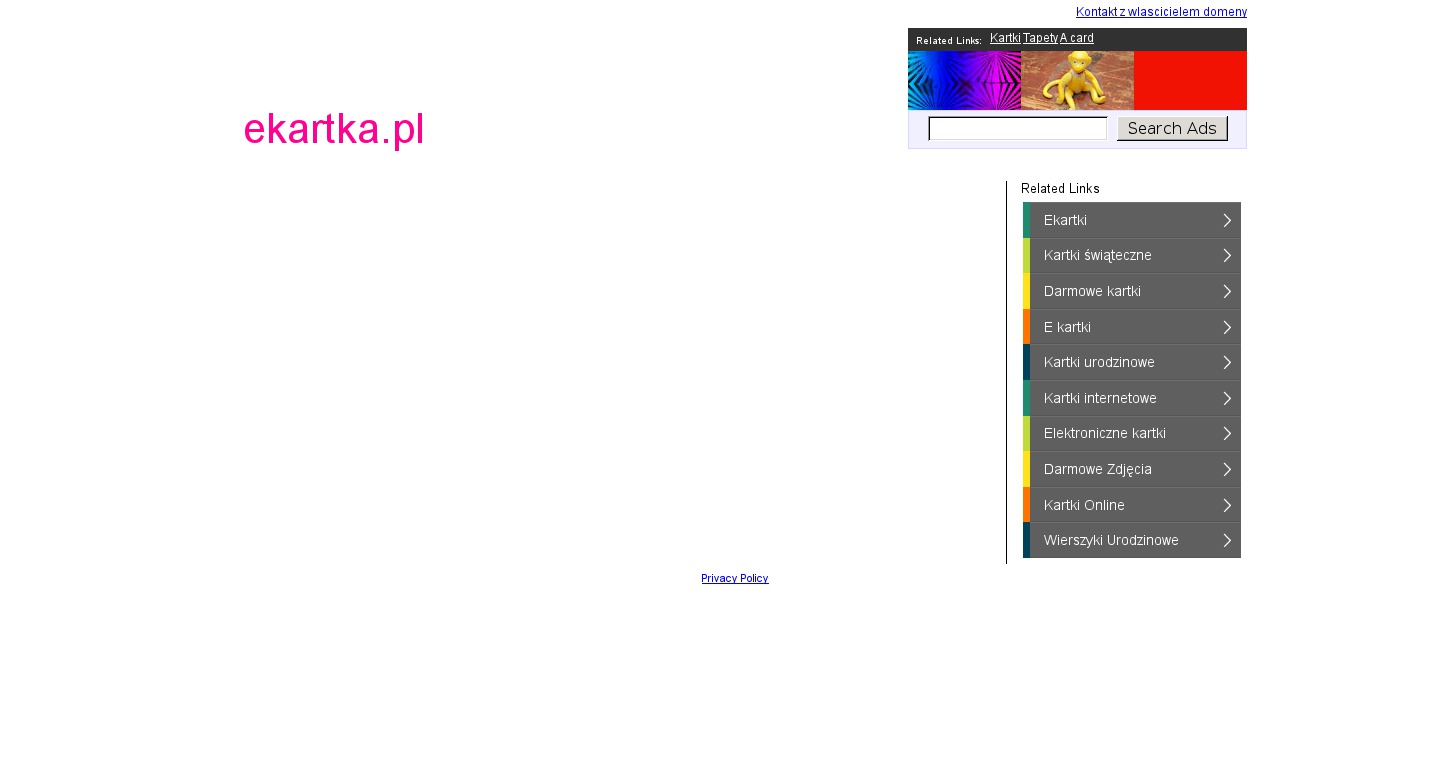Open the Privacy Policy link
The height and width of the screenshot is (783, 1440).
(735, 578)
